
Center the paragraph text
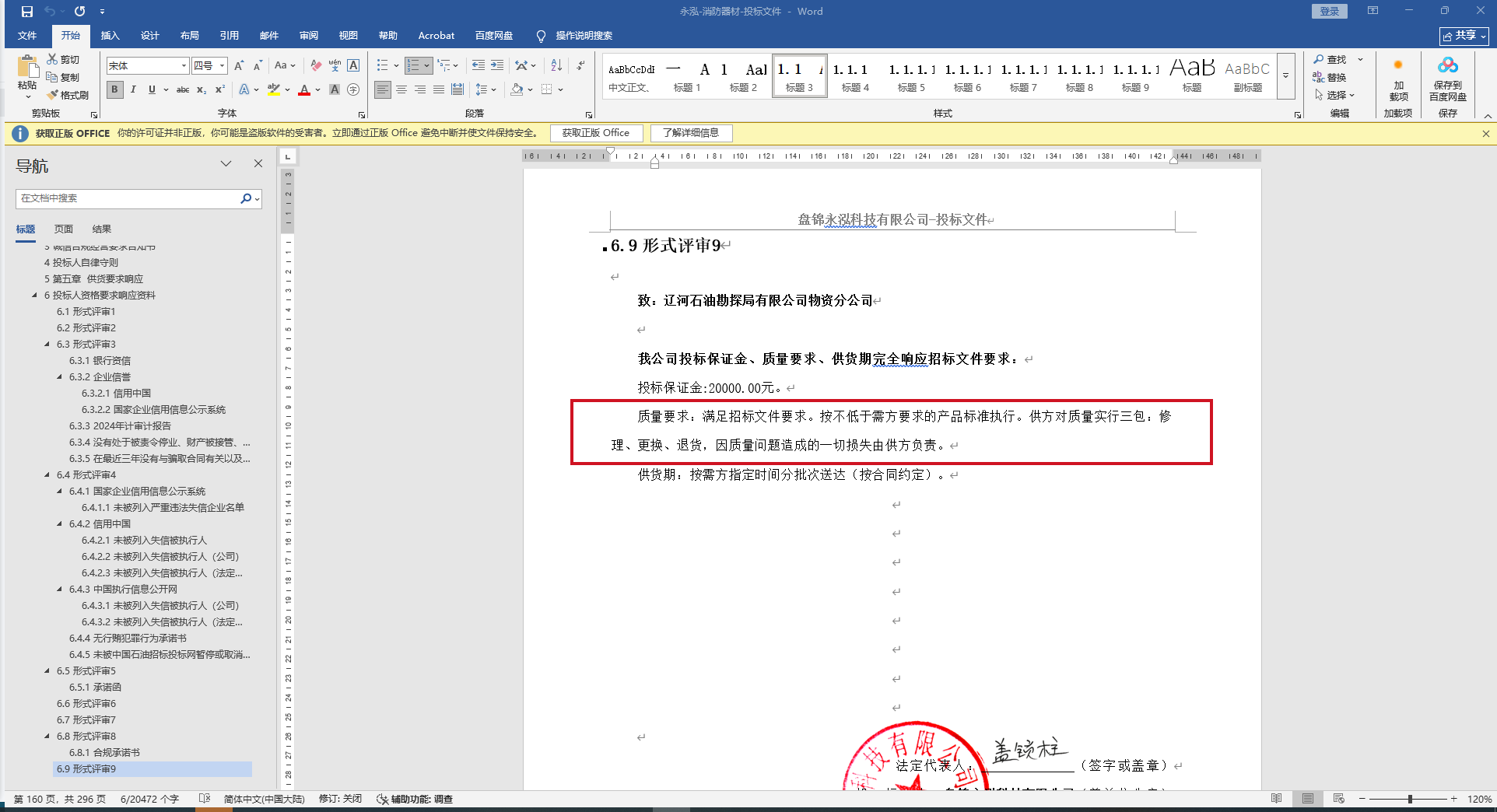tap(401, 90)
